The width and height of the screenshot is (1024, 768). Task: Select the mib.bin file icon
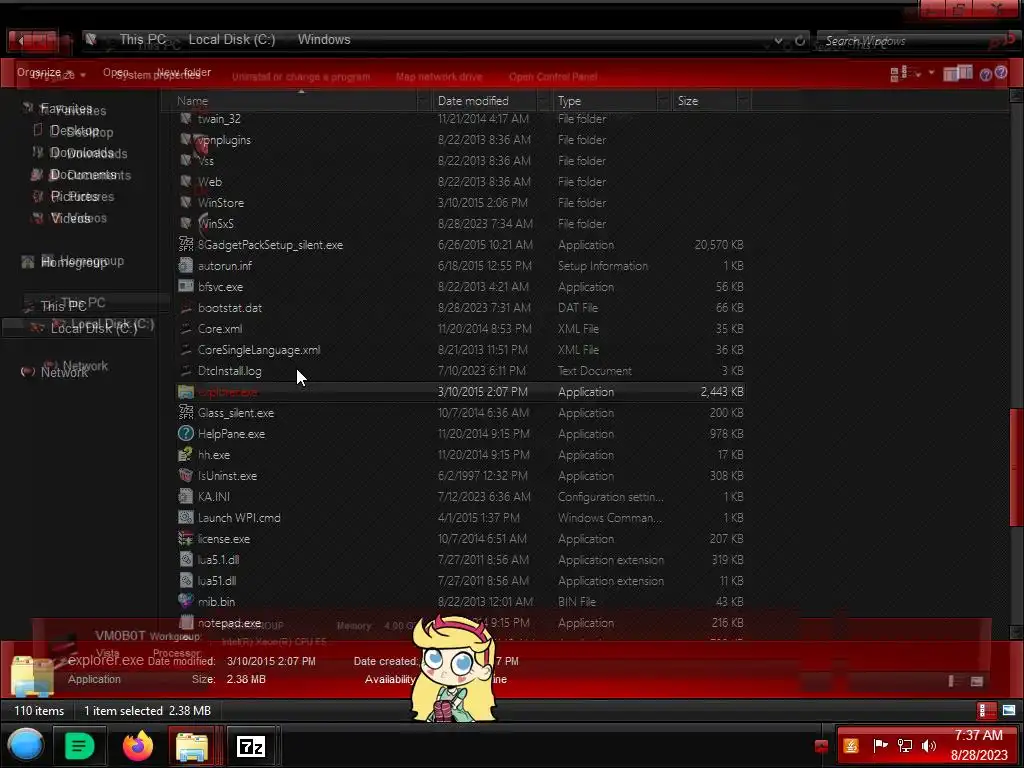pos(185,601)
